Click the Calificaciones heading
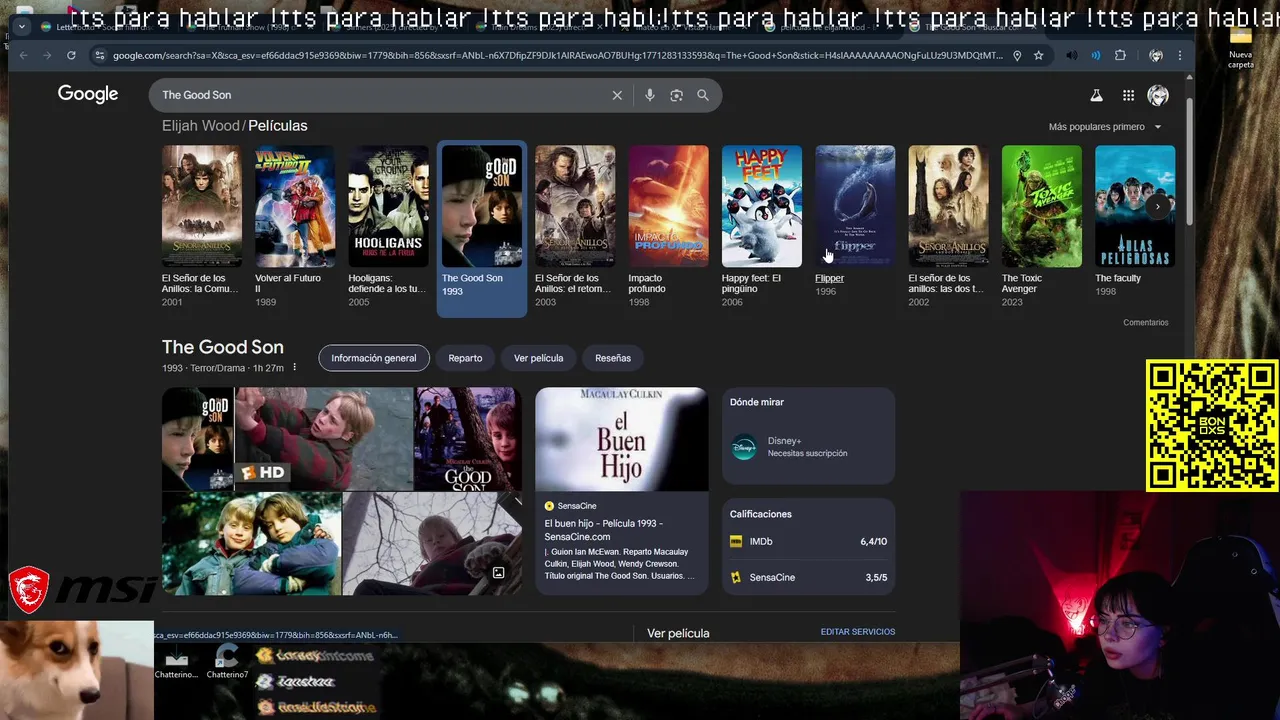Screen dimensions: 1280x720 point(760,514)
